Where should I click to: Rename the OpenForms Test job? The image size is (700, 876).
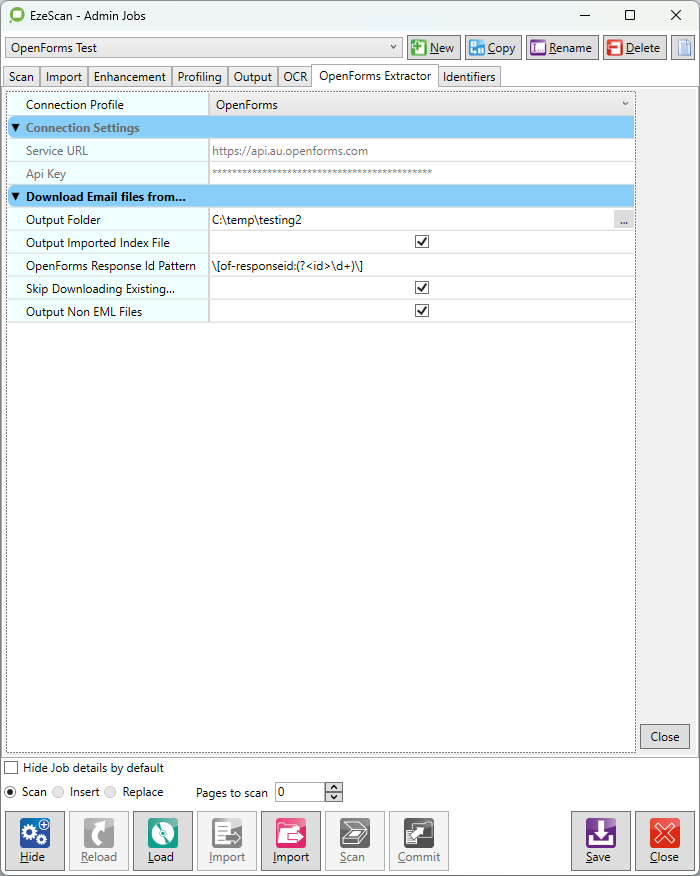[x=561, y=48]
